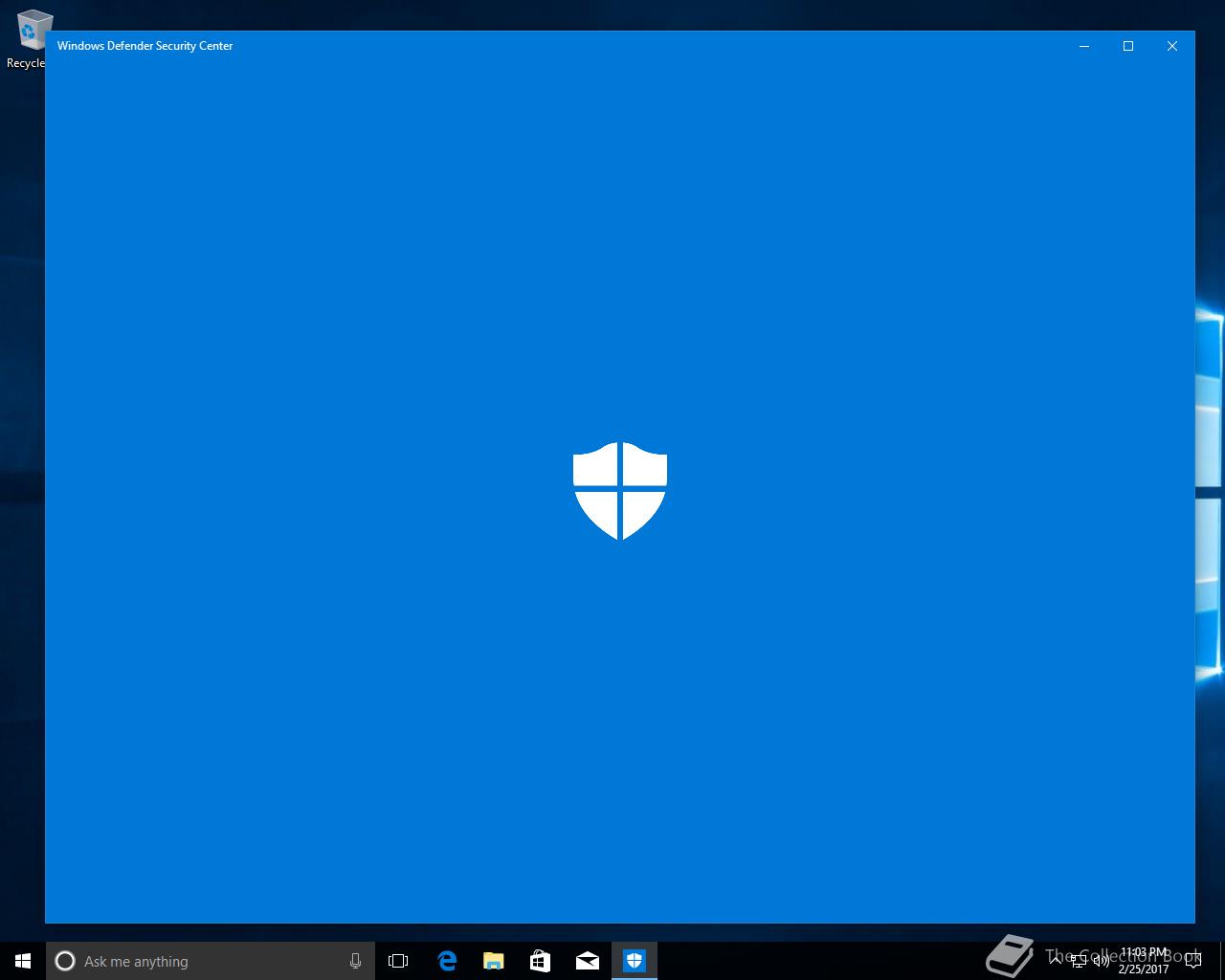Show hidden system tray icons

click(1057, 961)
